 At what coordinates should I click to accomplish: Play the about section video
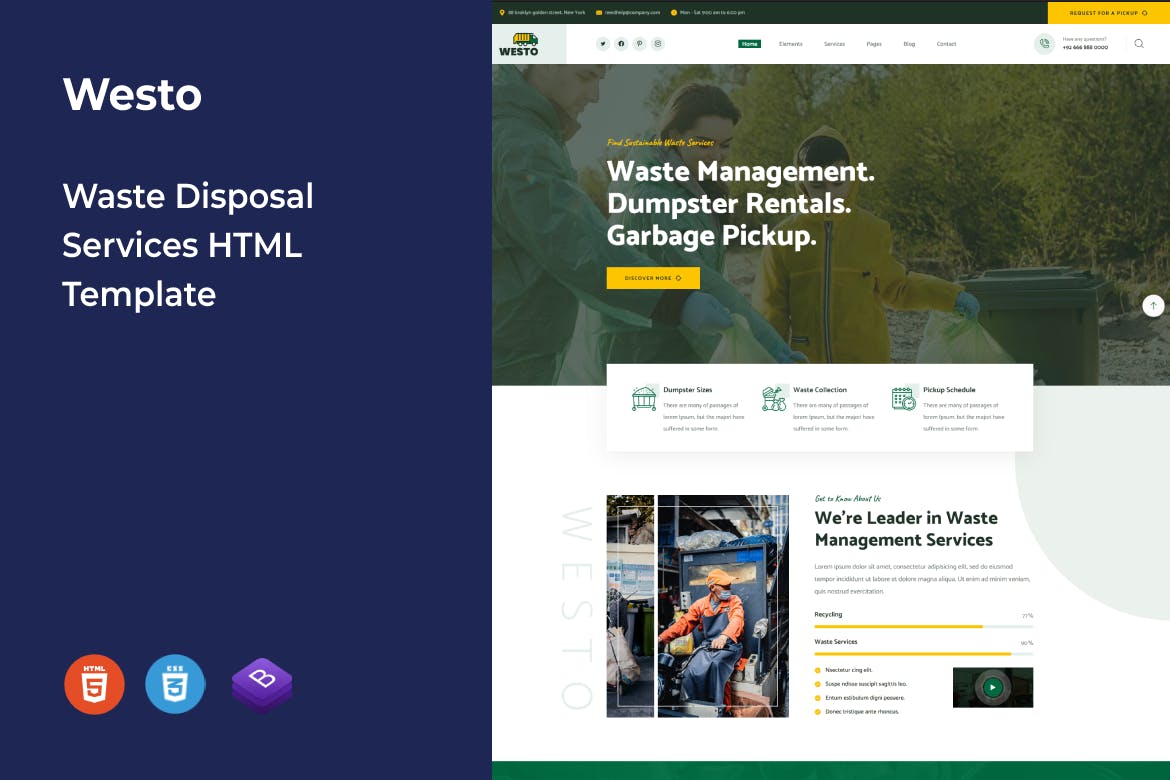[992, 687]
